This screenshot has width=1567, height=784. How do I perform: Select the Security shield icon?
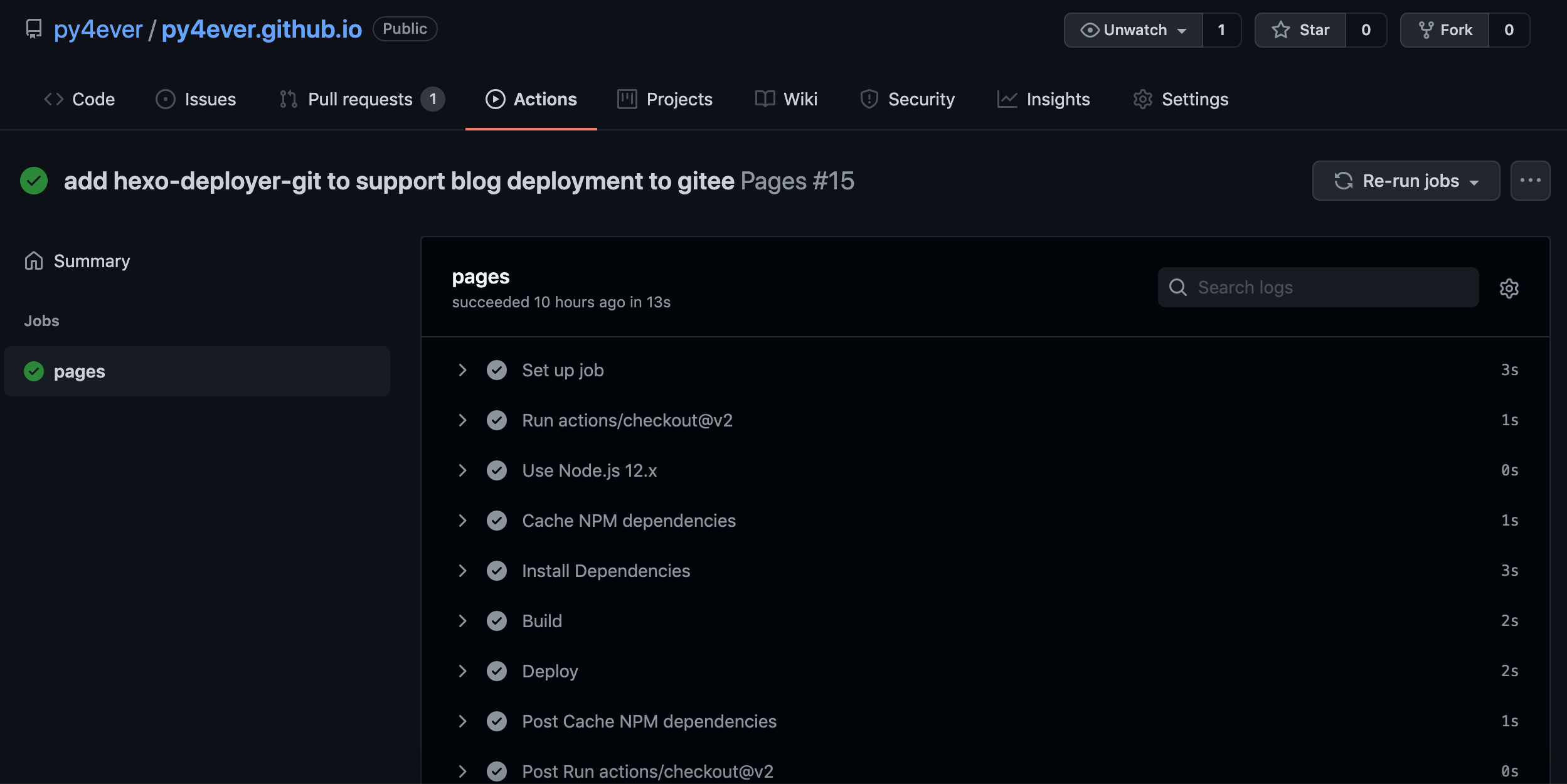tap(869, 98)
